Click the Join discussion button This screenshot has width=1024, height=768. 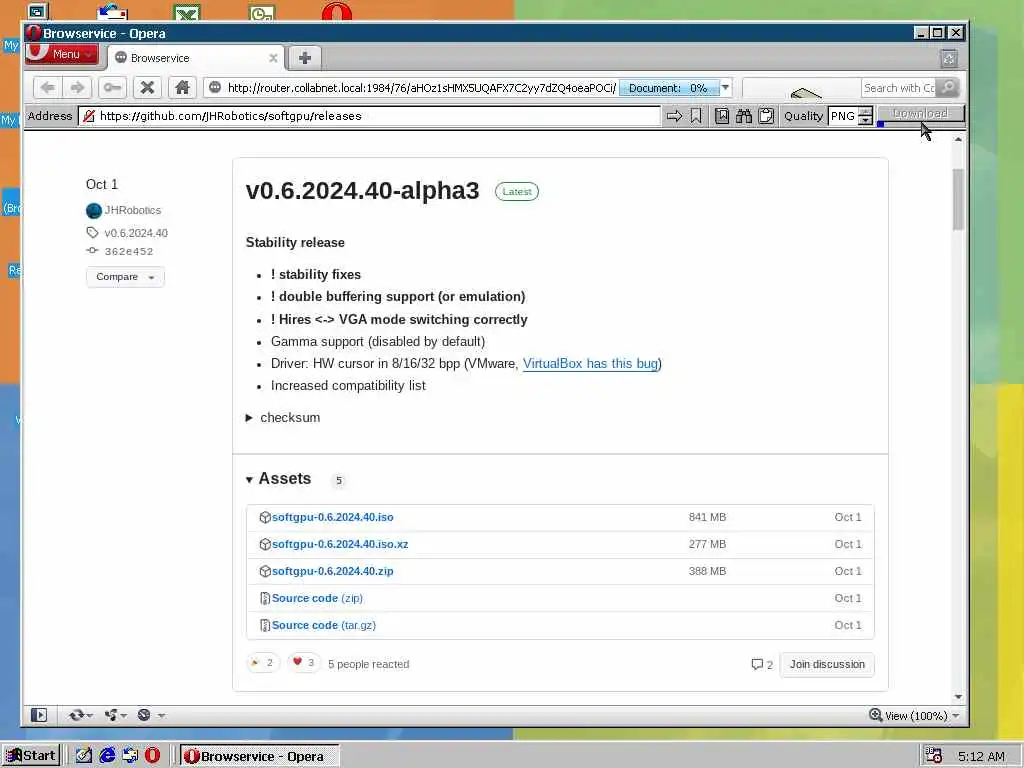pos(827,664)
